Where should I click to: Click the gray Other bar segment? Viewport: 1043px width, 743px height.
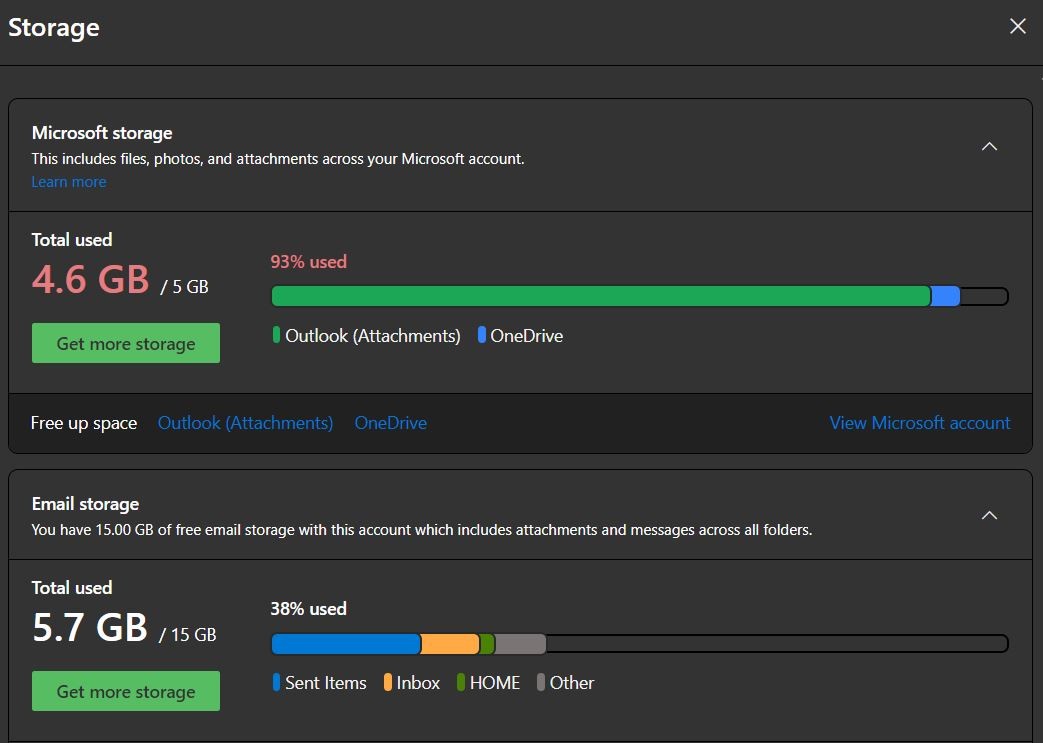pos(520,644)
